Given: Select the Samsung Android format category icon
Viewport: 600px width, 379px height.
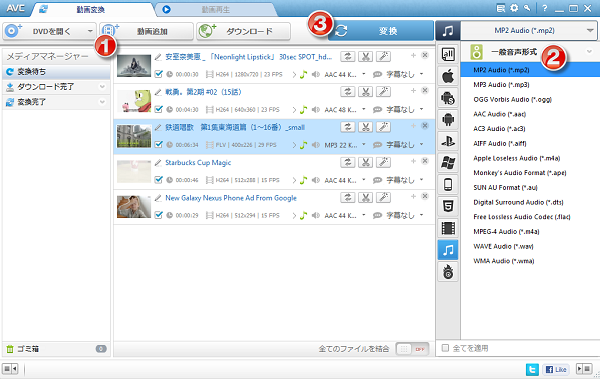Looking at the screenshot, I should coord(448,98).
